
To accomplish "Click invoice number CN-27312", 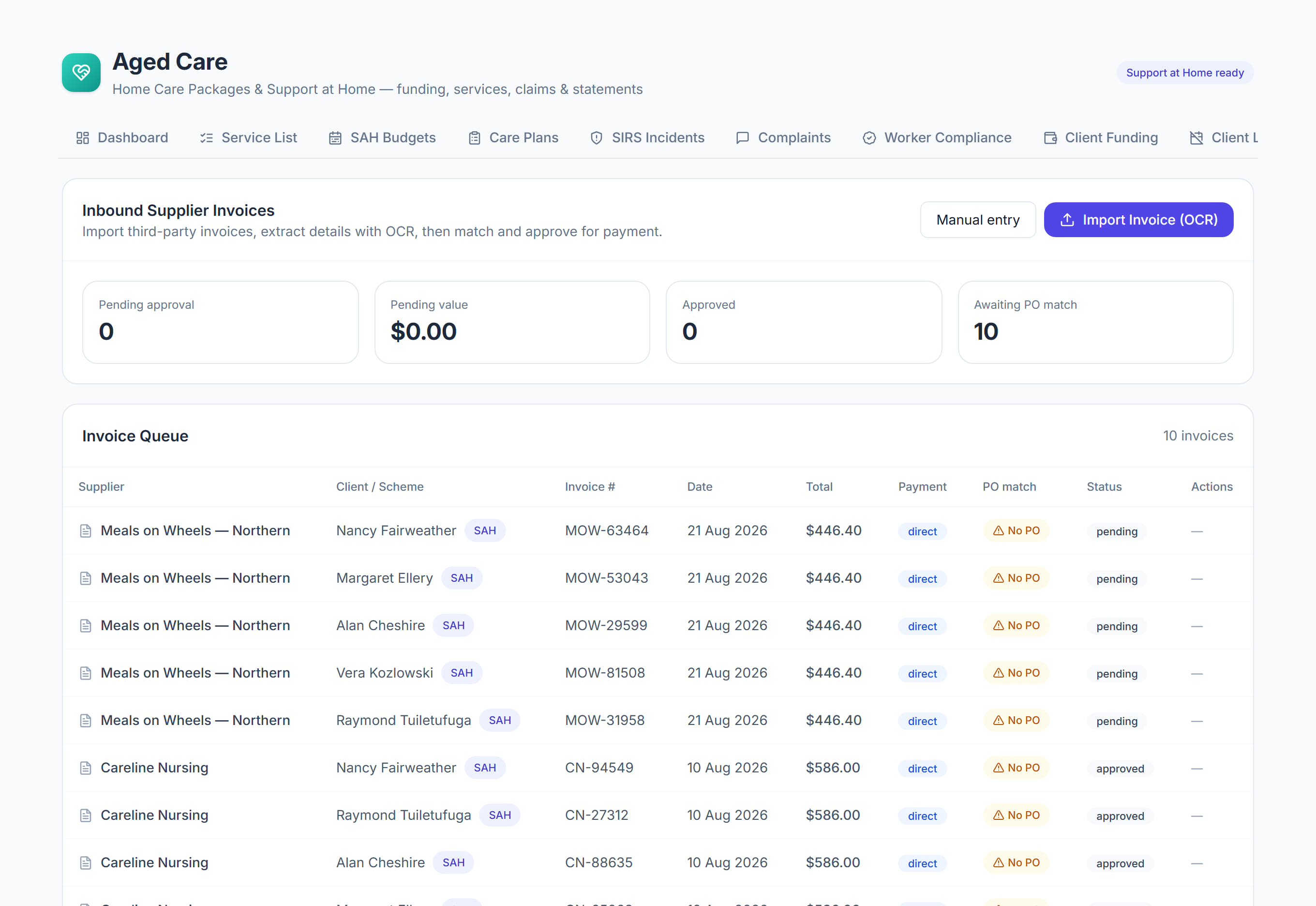I will coord(597,815).
